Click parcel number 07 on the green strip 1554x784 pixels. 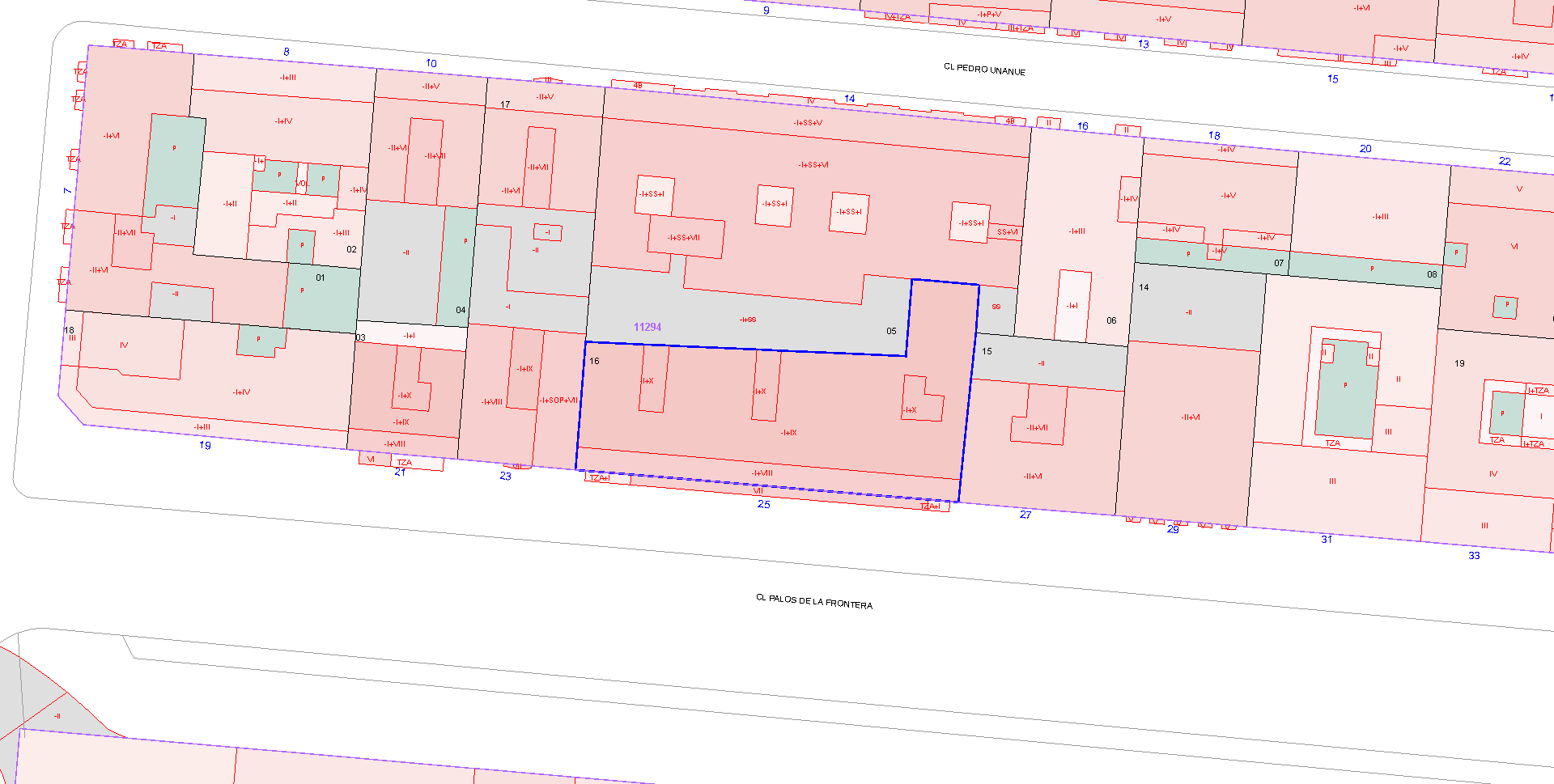click(x=1279, y=263)
